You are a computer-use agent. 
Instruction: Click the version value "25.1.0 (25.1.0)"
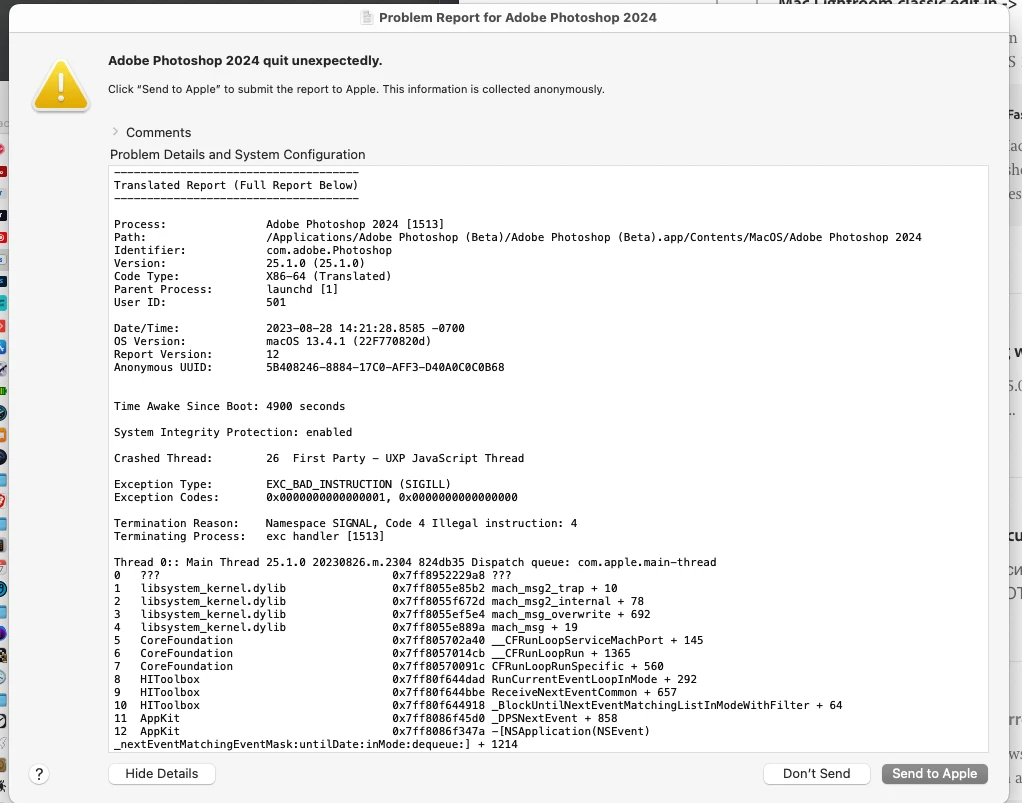315,263
